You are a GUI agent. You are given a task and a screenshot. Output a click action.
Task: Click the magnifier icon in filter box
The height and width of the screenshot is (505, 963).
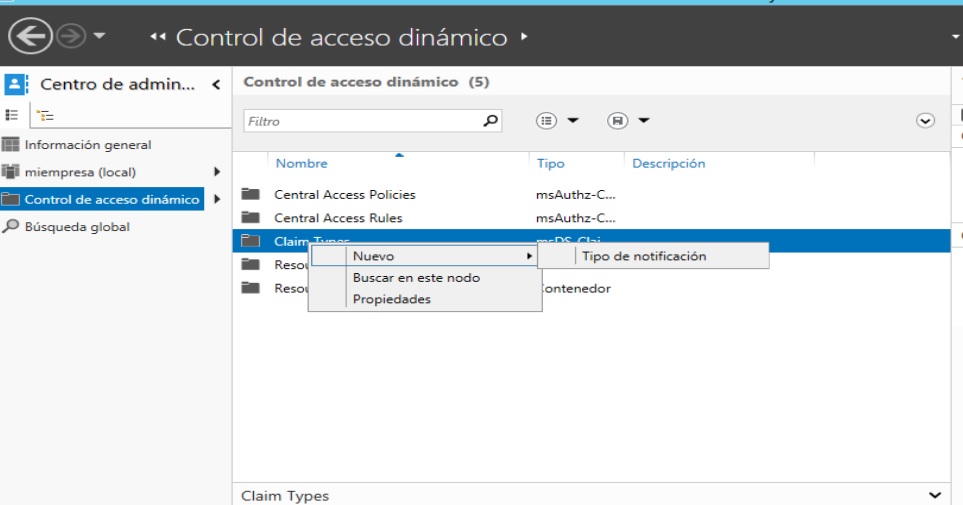[x=490, y=121]
